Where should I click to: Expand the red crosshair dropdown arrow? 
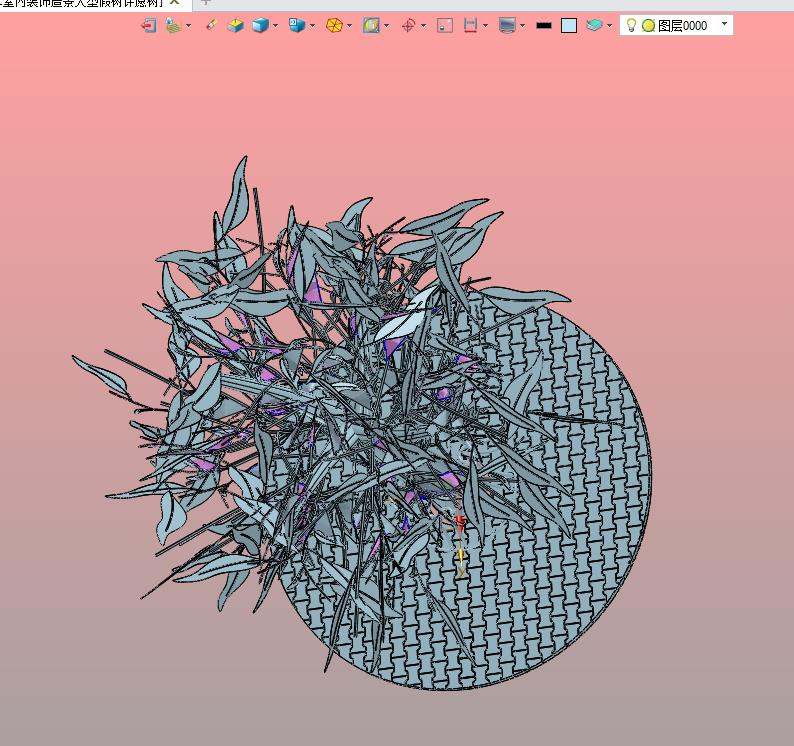coord(423,25)
